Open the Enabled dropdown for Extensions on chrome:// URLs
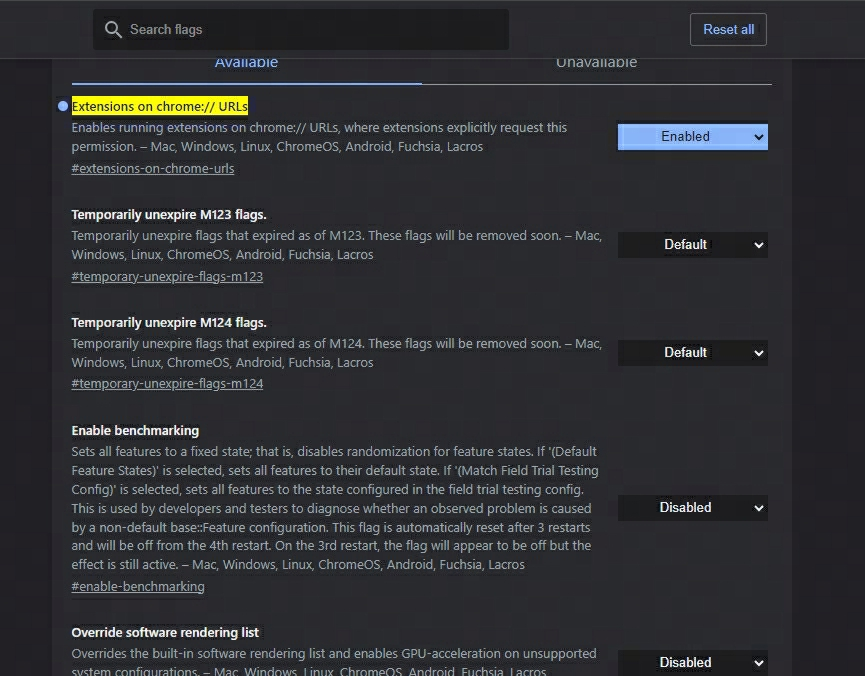Viewport: 865px width, 676px height. click(x=692, y=137)
